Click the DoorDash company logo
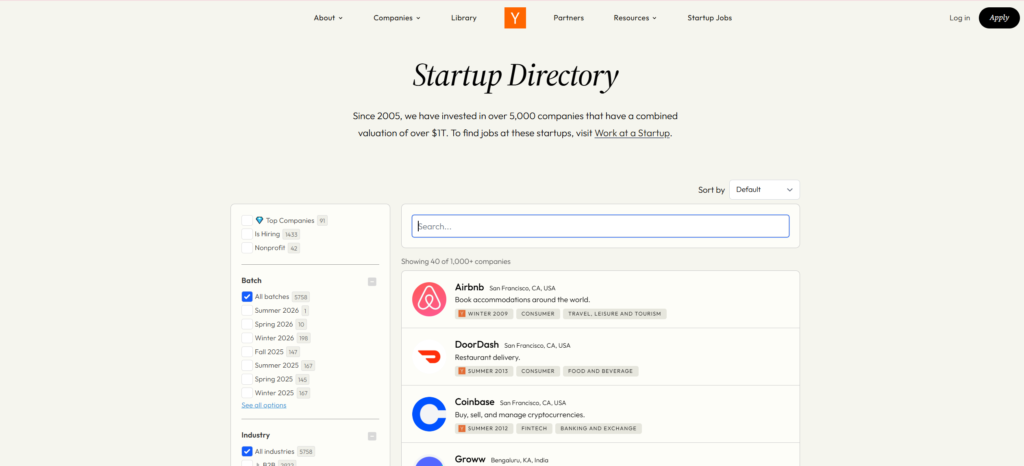The height and width of the screenshot is (466, 1024). point(429,357)
